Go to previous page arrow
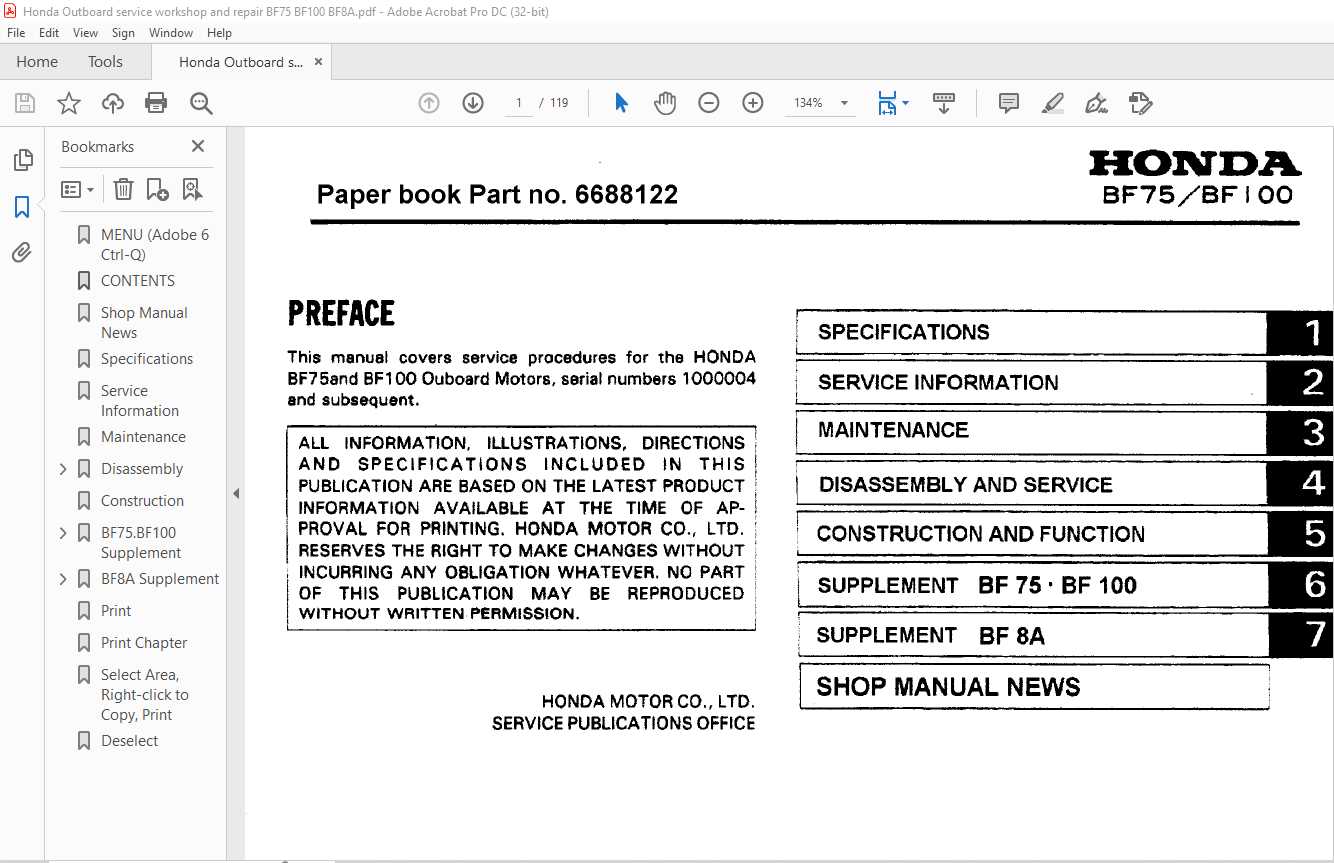 [x=429, y=103]
